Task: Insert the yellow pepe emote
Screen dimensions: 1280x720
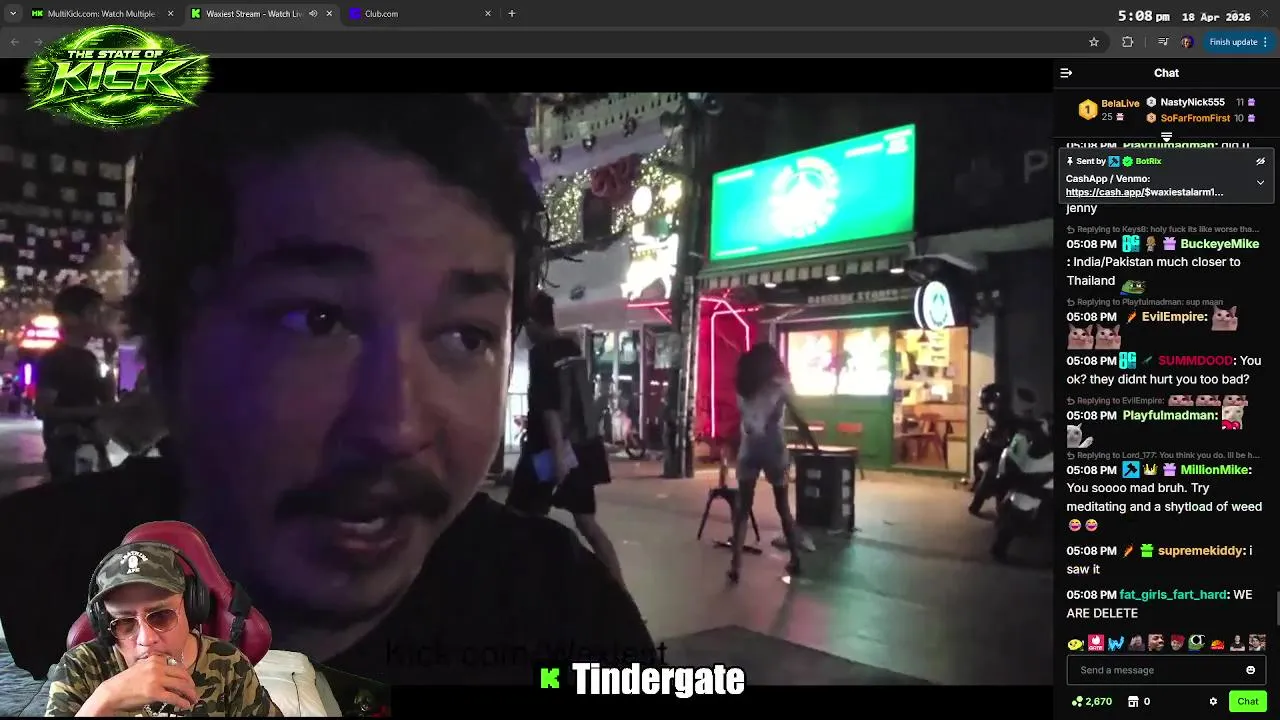Action: 1076,643
